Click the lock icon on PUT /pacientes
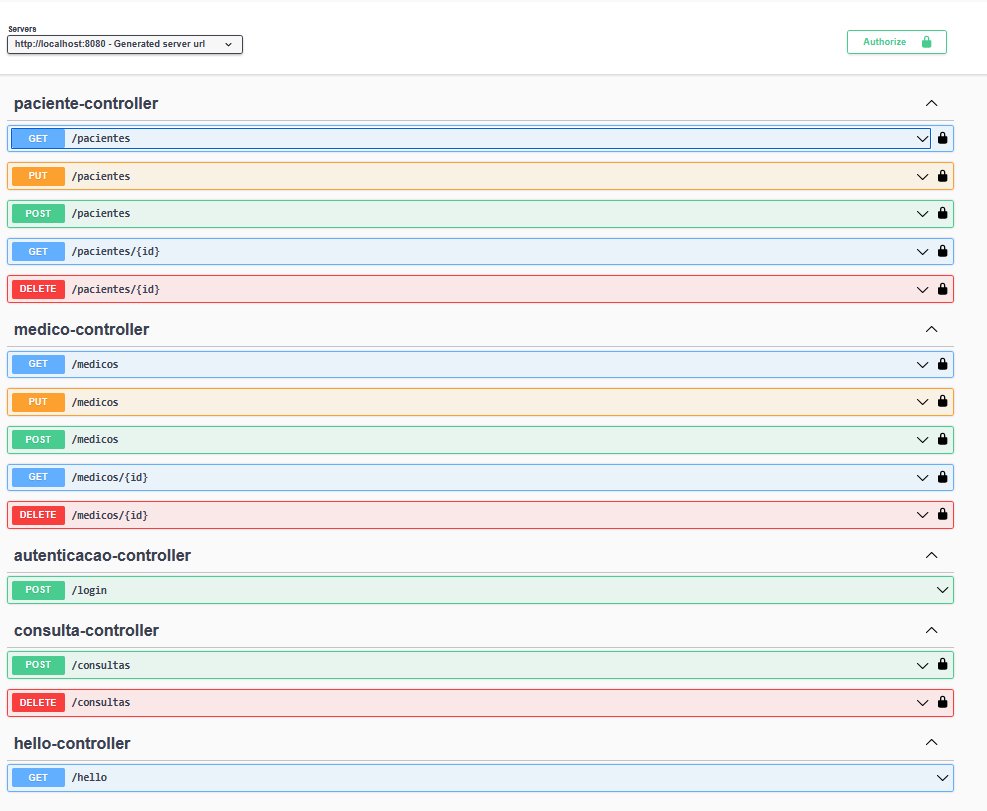 click(942, 176)
